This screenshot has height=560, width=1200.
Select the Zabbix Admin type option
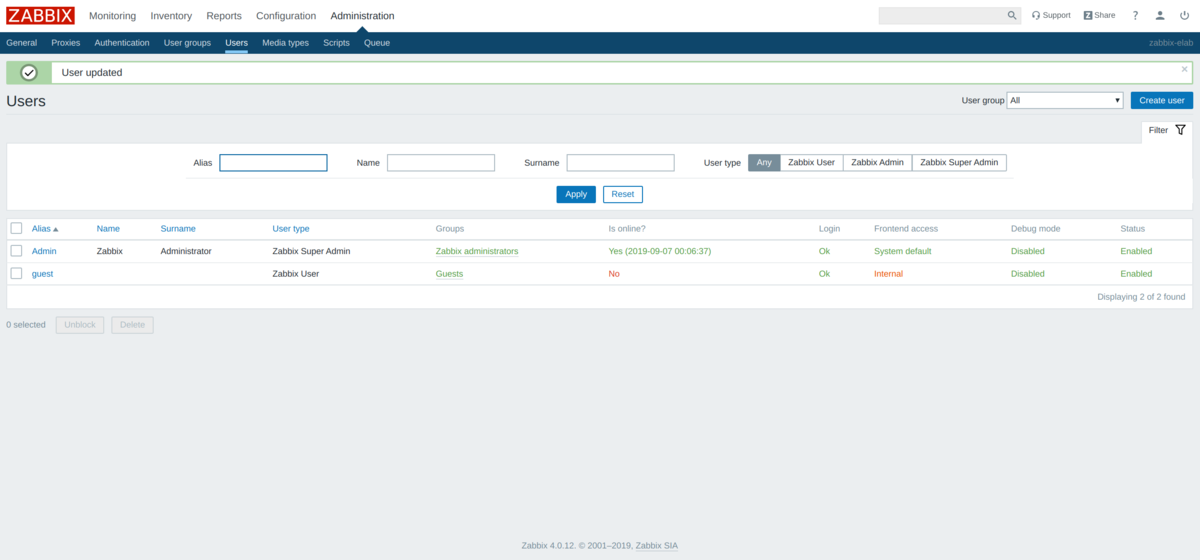[877, 162]
